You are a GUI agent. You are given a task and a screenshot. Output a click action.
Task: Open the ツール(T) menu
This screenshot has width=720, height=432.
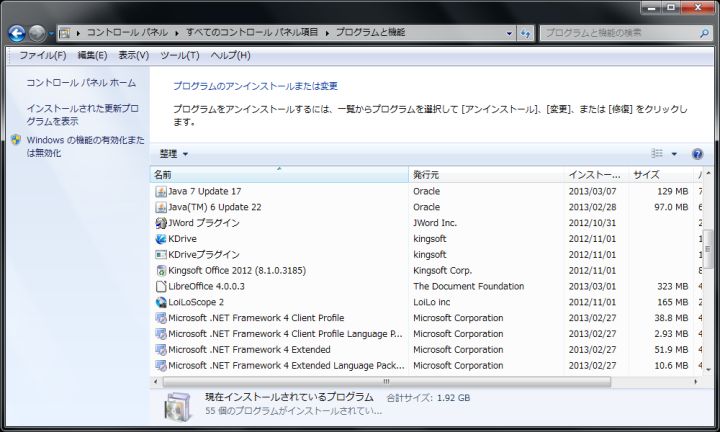pyautogui.click(x=180, y=55)
